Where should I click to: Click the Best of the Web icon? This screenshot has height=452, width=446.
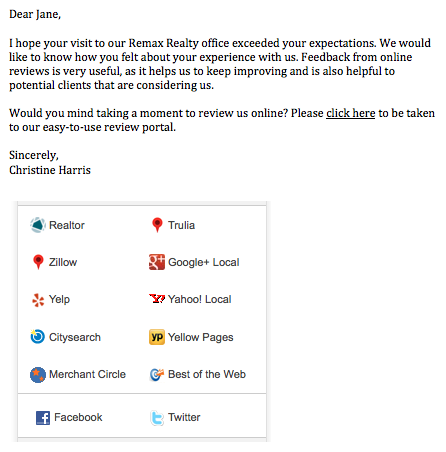pyautogui.click(x=157, y=375)
